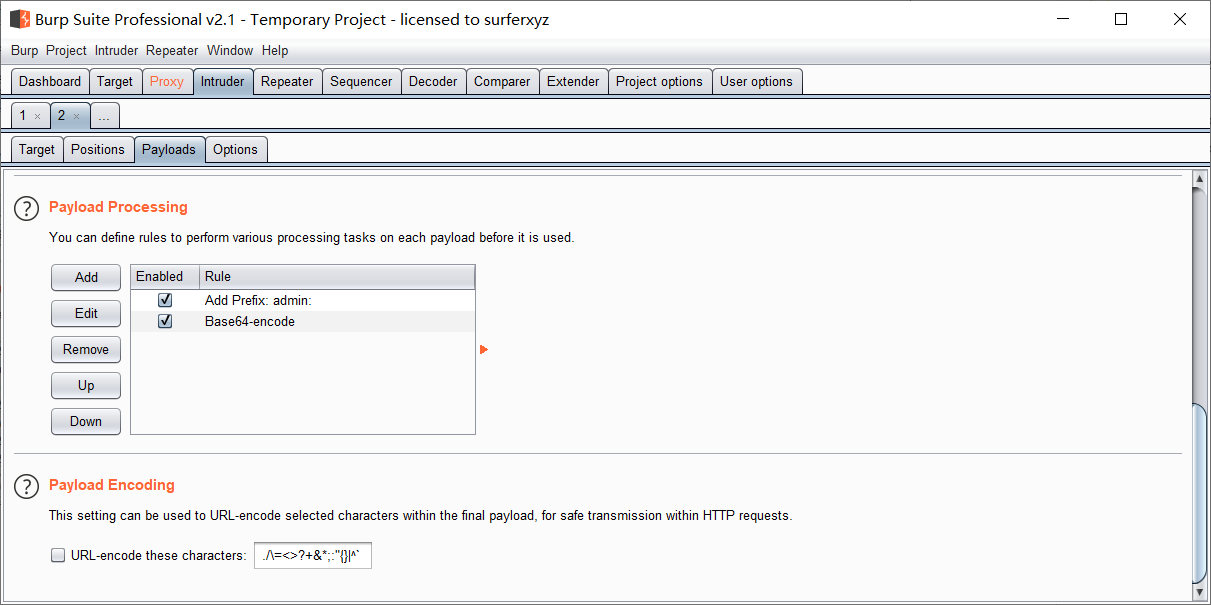
Task: Open Payload Encoding help icon
Action: click(x=26, y=487)
